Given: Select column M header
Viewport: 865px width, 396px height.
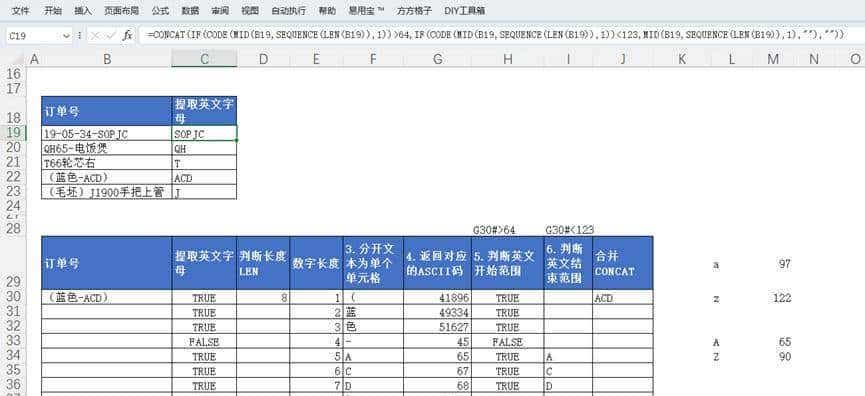Looking at the screenshot, I should pyautogui.click(x=773, y=59).
